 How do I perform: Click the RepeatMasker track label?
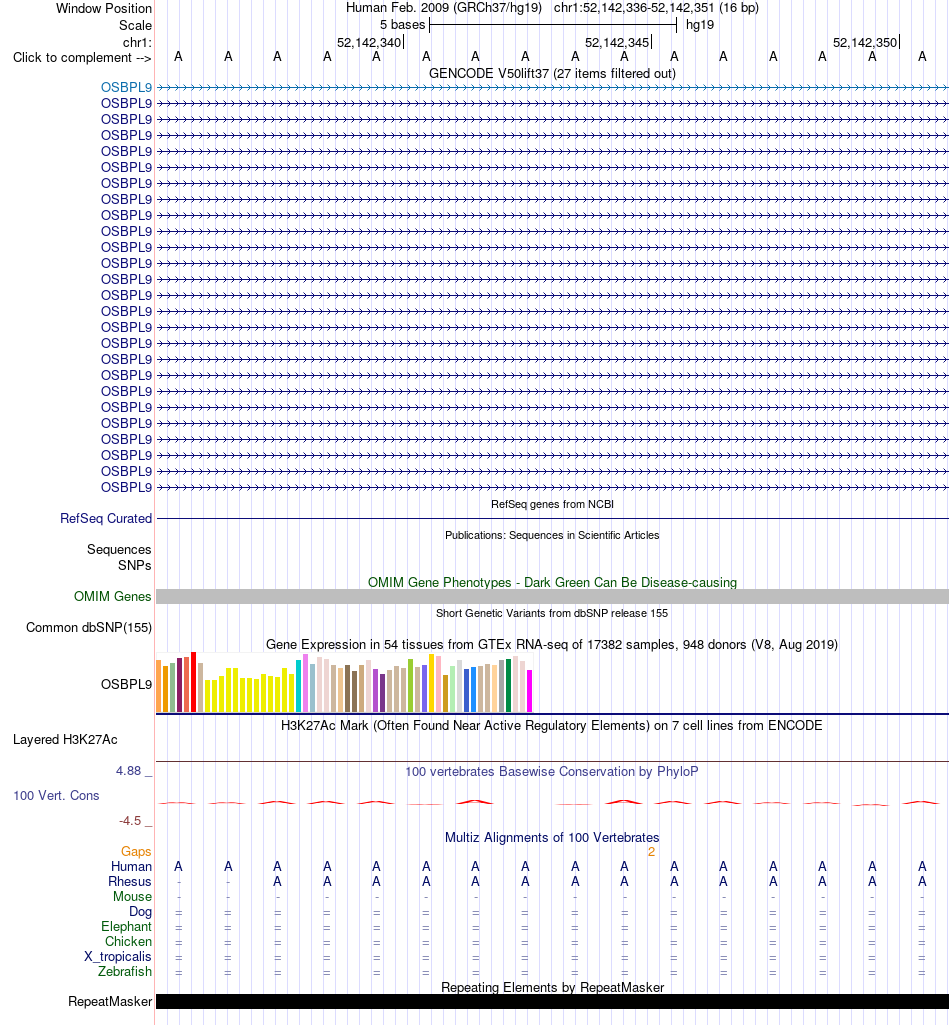pyautogui.click(x=110, y=1001)
